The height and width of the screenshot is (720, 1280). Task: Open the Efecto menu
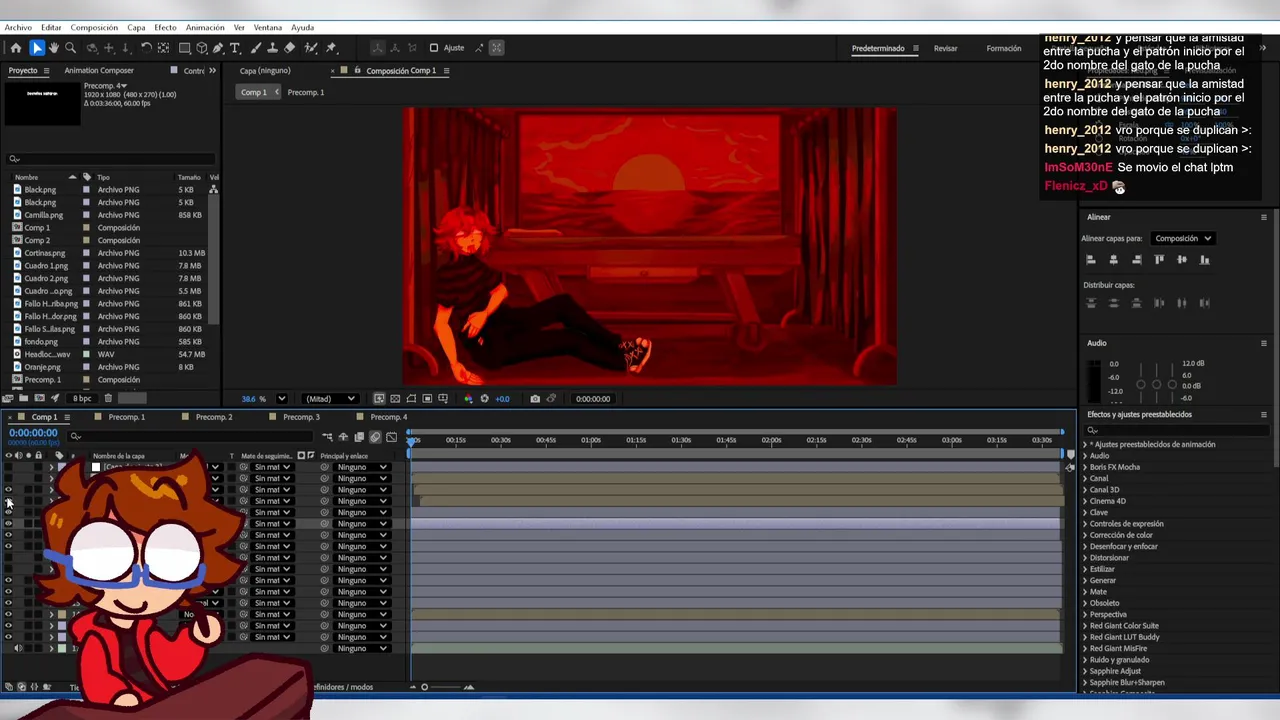pos(165,28)
